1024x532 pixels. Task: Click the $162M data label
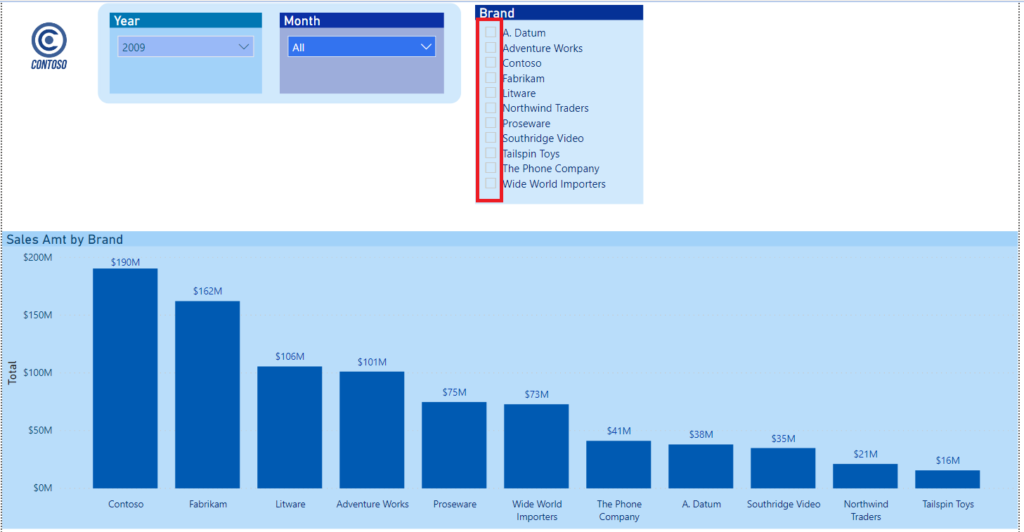(x=208, y=291)
